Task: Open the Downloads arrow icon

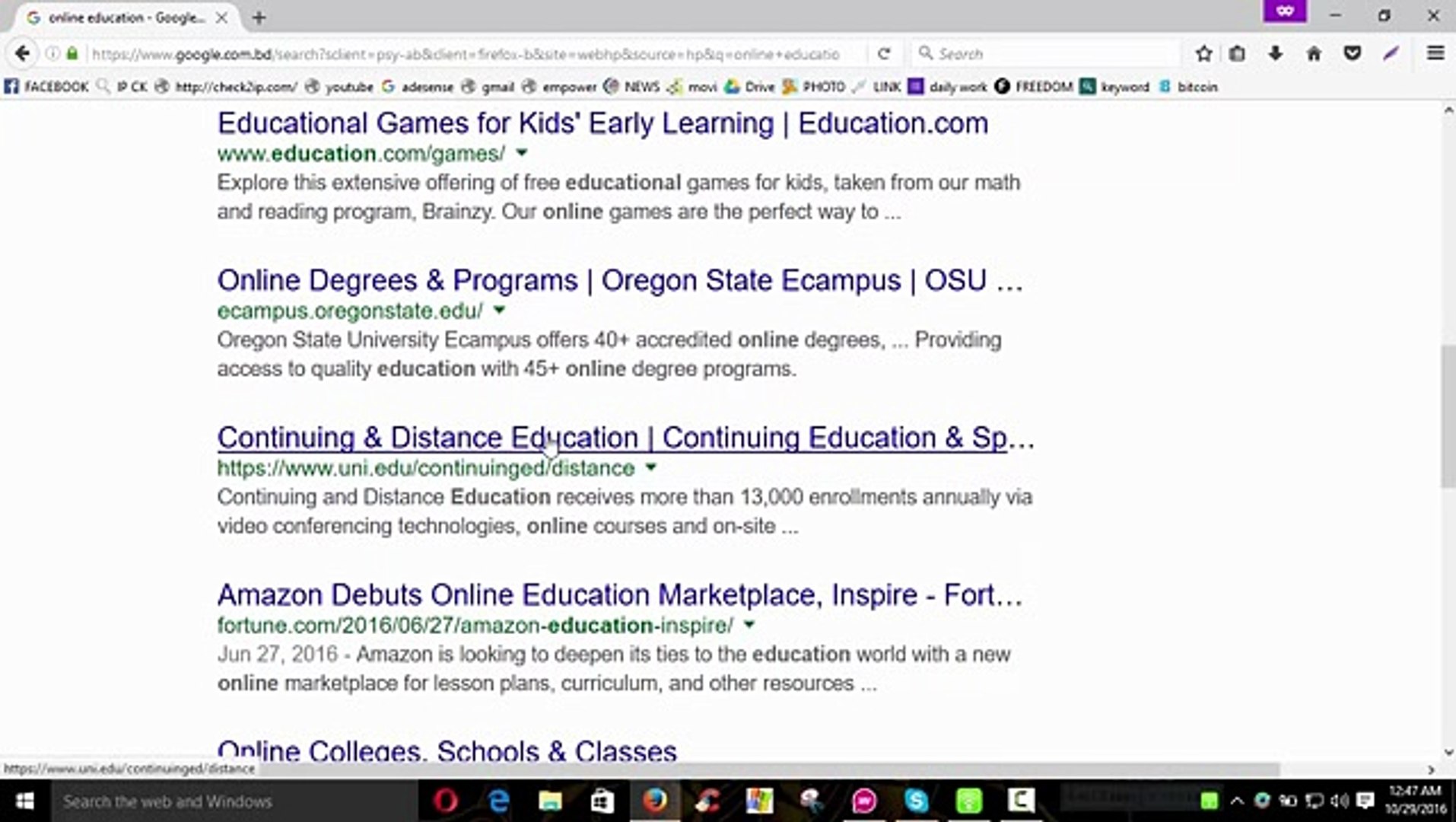Action: tap(1276, 53)
